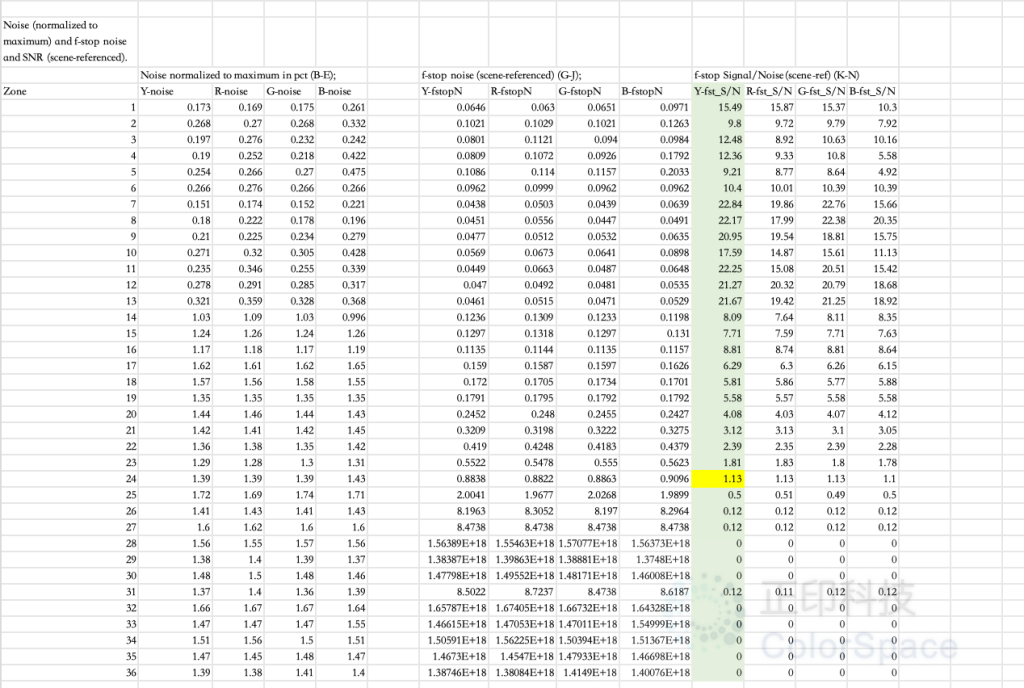Select B-fstopN value 0.2033 in Zone 5
The image size is (1024, 688).
click(656, 172)
